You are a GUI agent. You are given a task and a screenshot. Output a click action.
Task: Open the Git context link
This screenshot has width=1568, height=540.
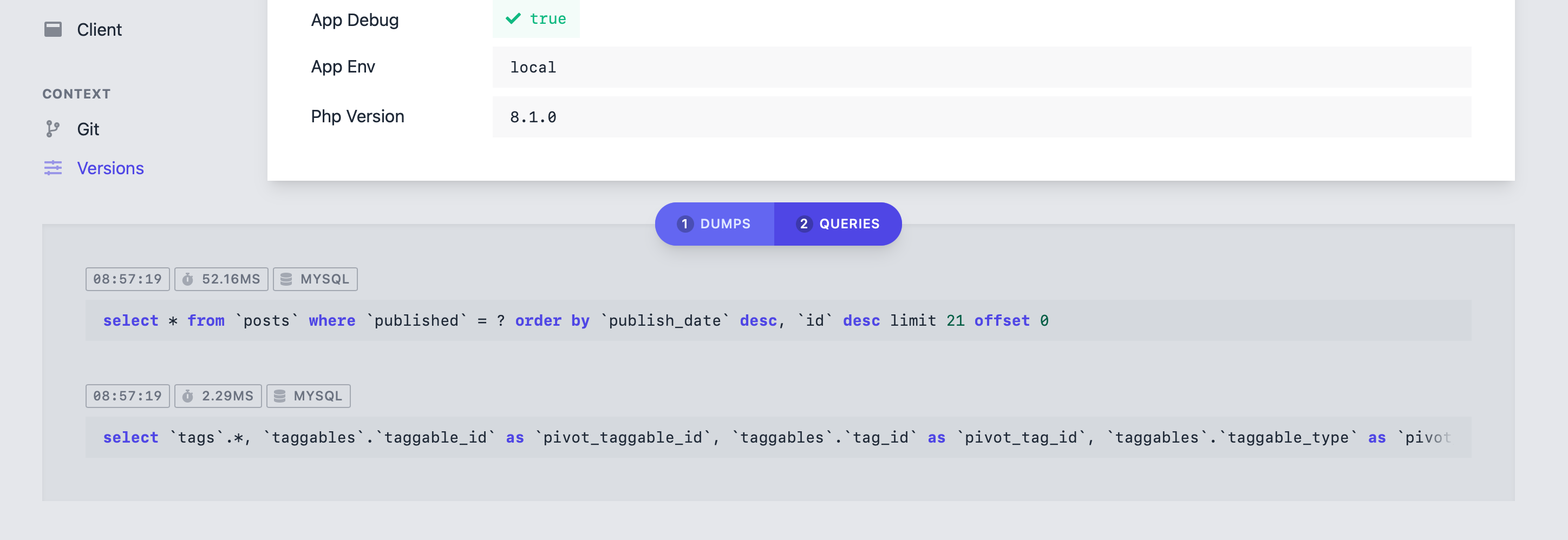pyautogui.click(x=88, y=129)
